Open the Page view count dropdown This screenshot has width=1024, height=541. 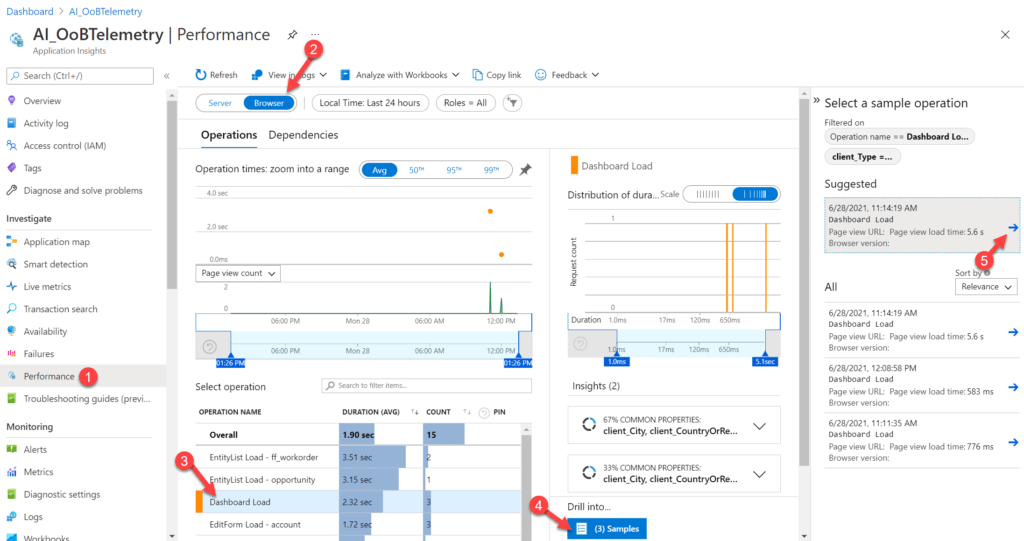[238, 273]
